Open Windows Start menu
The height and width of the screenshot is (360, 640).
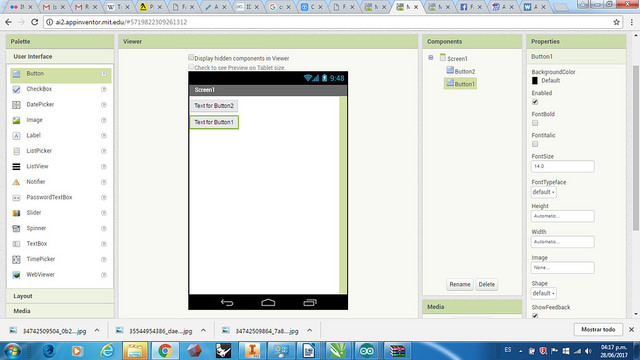coord(12,351)
